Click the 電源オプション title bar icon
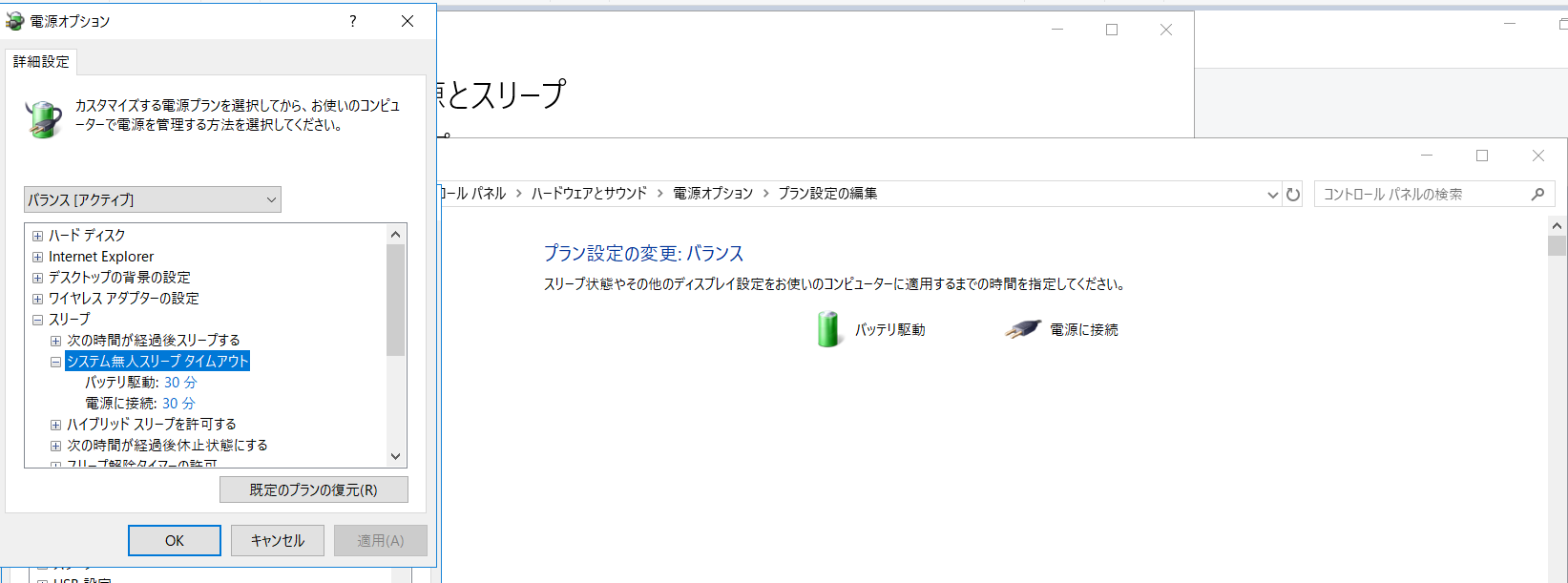The height and width of the screenshot is (583, 1568). click(x=14, y=21)
